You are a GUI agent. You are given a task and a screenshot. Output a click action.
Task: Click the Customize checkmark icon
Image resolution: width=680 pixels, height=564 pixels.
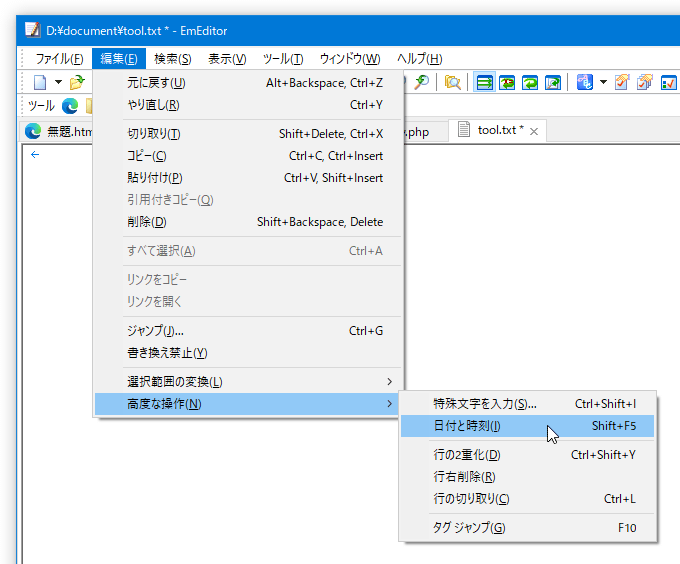[x=668, y=82]
